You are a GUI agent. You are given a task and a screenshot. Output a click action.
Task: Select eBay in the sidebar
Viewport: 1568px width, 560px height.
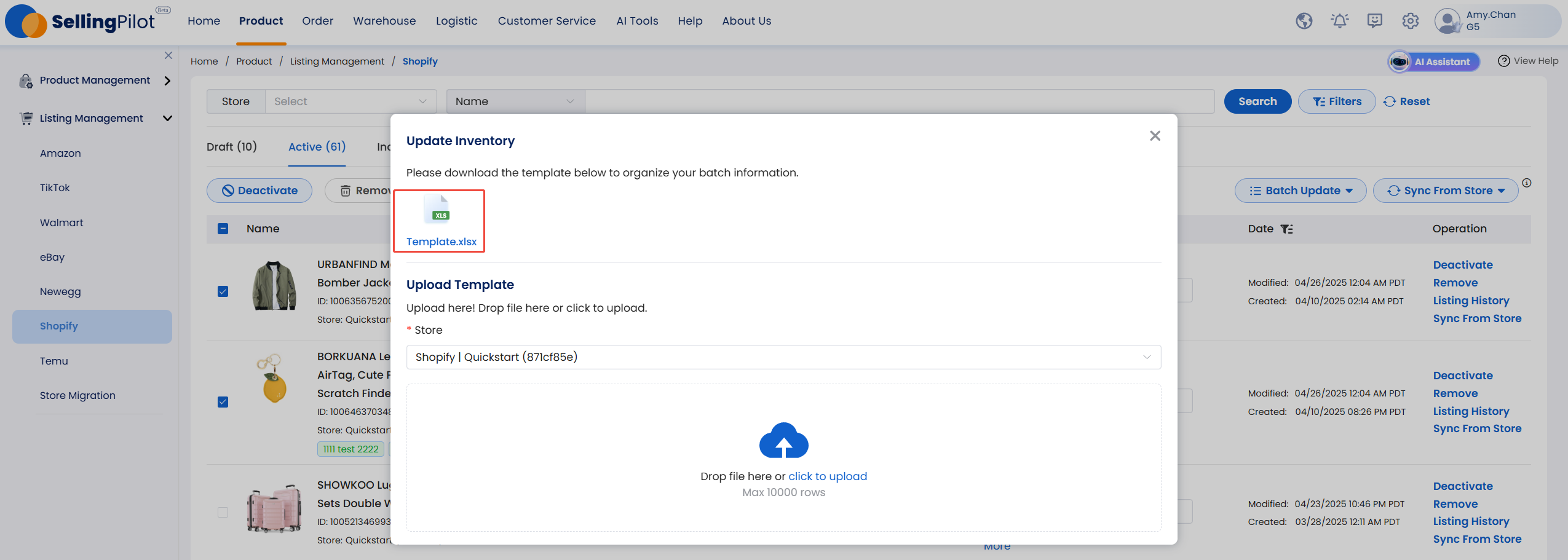click(x=52, y=257)
